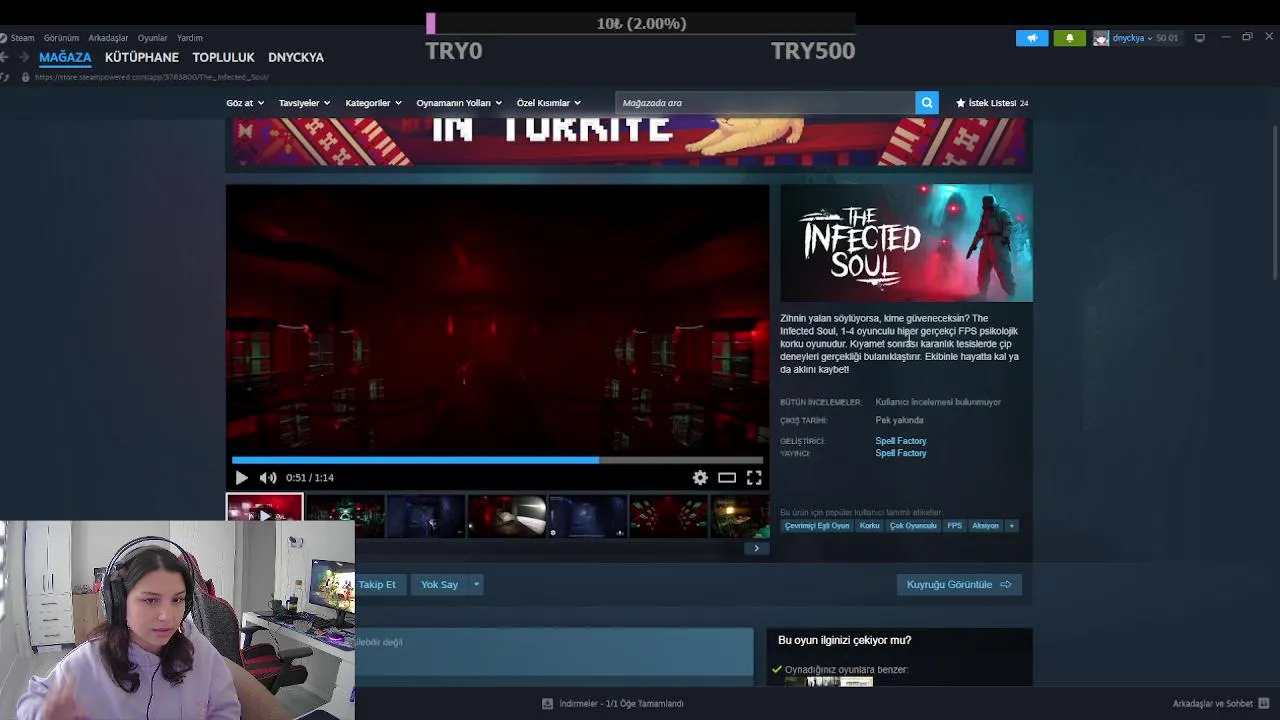Image resolution: width=1280 pixels, height=720 pixels.
Task: Expand the Tavsiyeler dropdown
Action: click(304, 103)
